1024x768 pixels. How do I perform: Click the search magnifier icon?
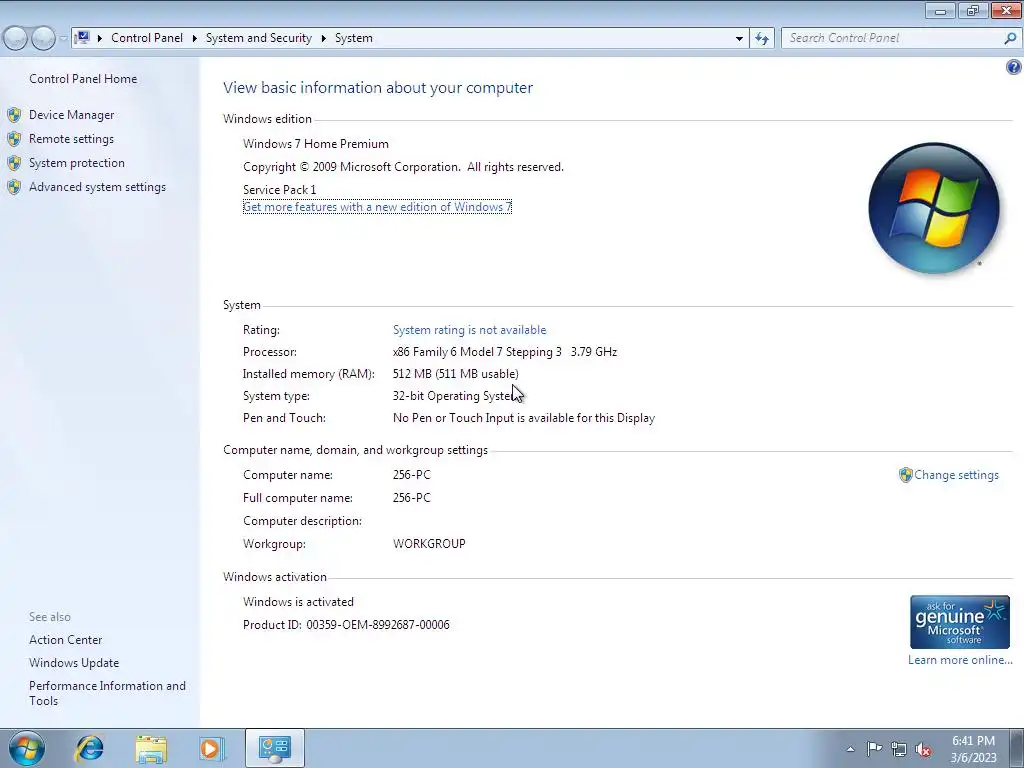coord(1010,39)
